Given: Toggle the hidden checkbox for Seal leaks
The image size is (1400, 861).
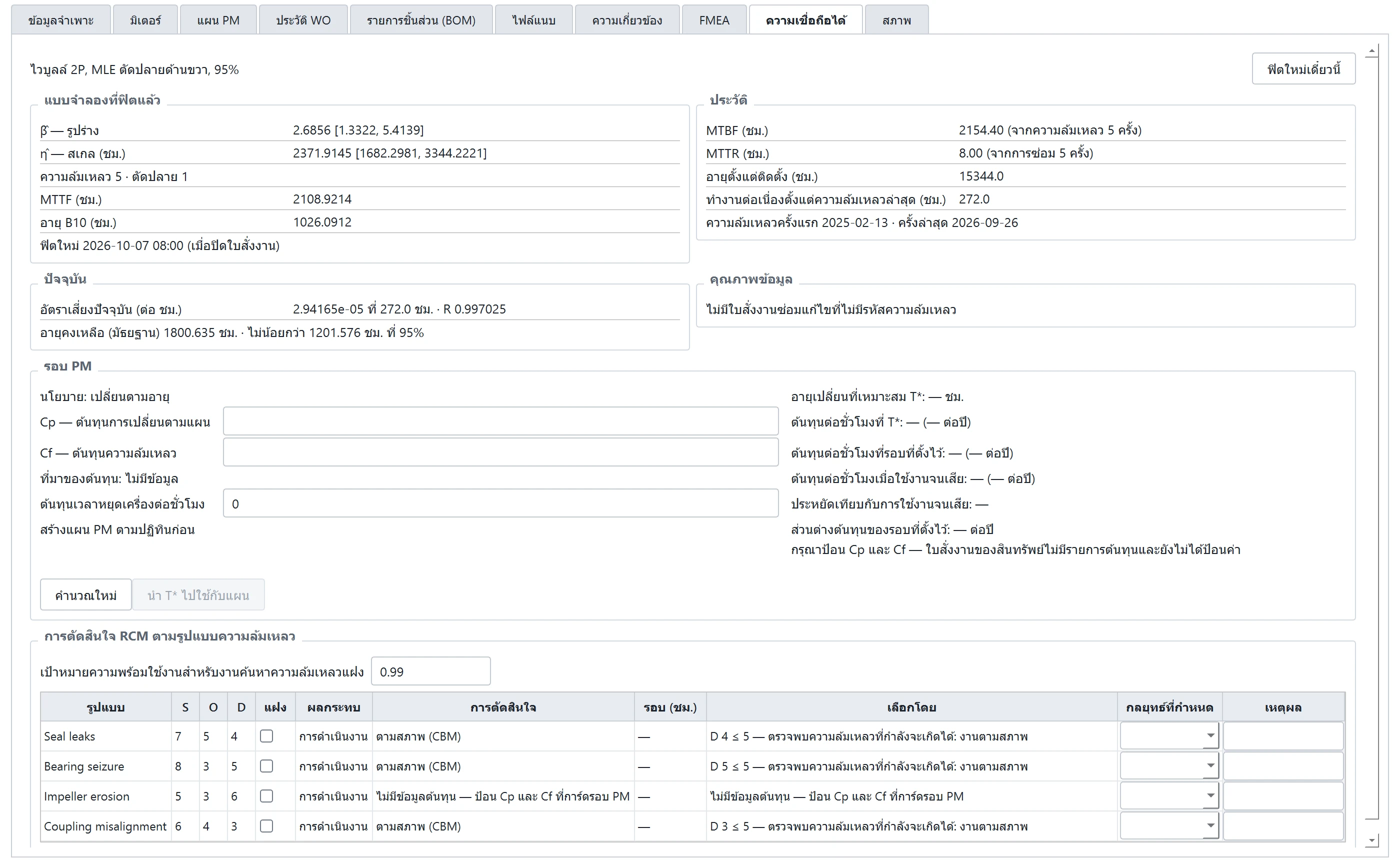Looking at the screenshot, I should 266,735.
